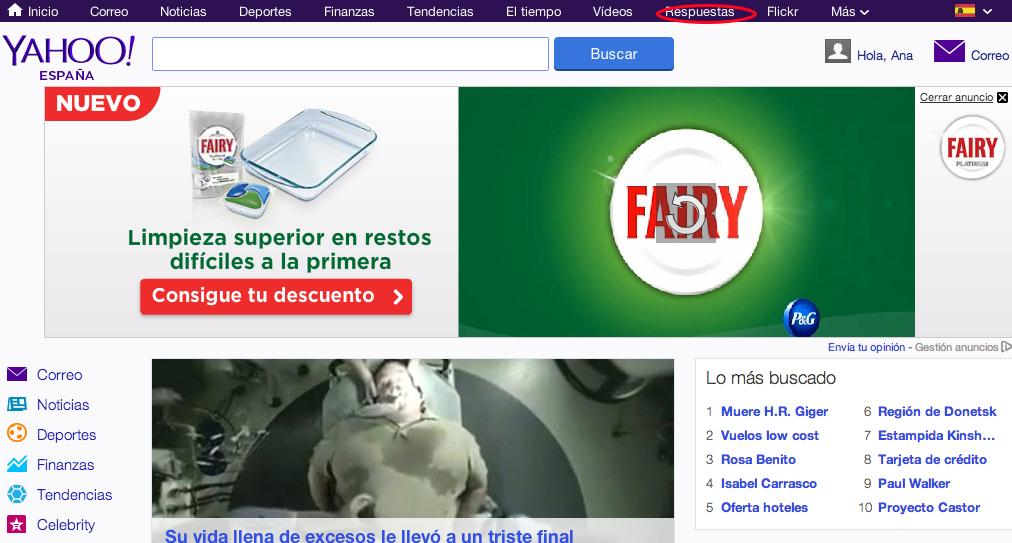1012x543 pixels.
Task: Click the Consigue tu descuento button
Action: [x=276, y=296]
